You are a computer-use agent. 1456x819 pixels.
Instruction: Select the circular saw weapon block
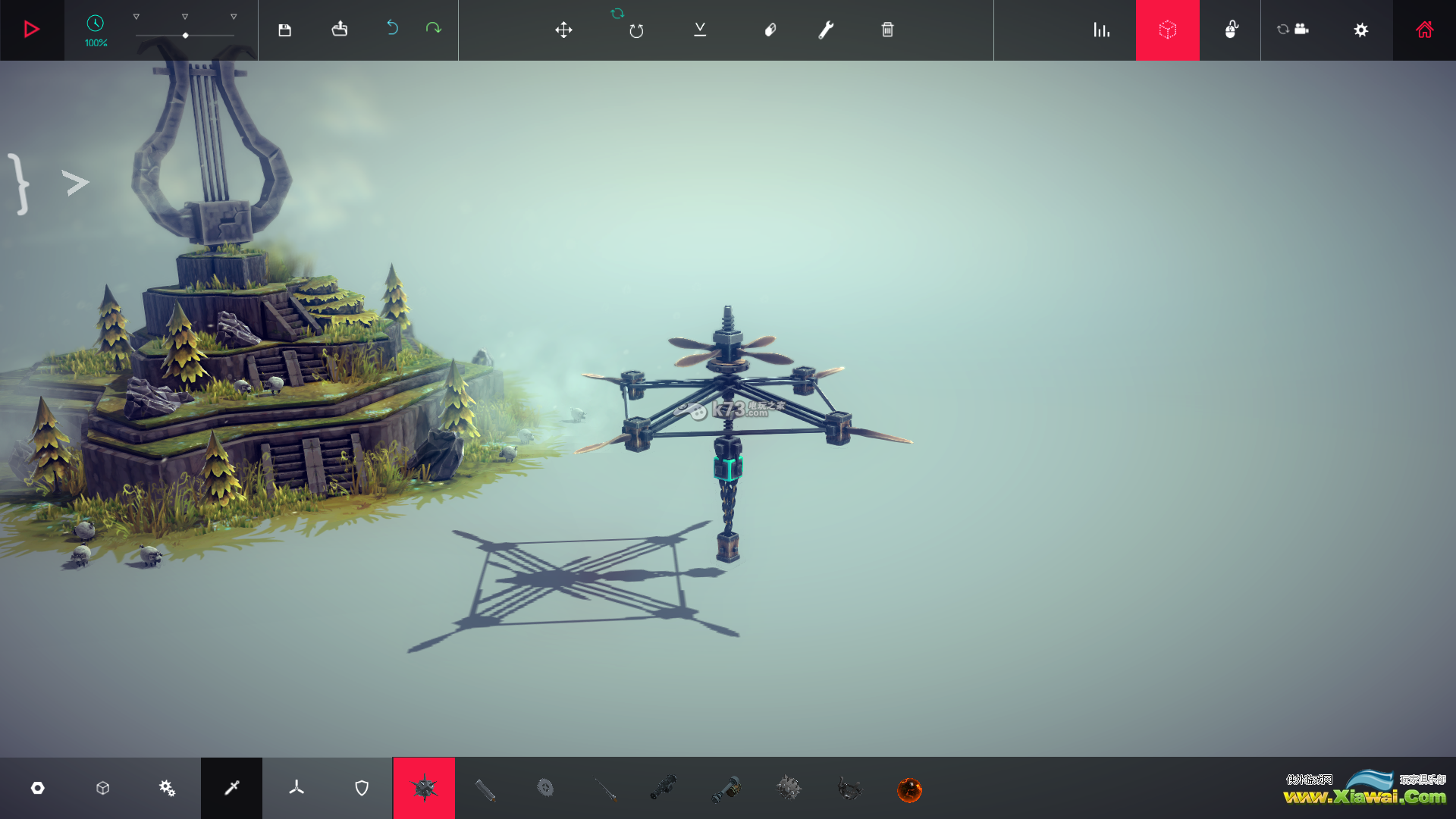coord(545,788)
